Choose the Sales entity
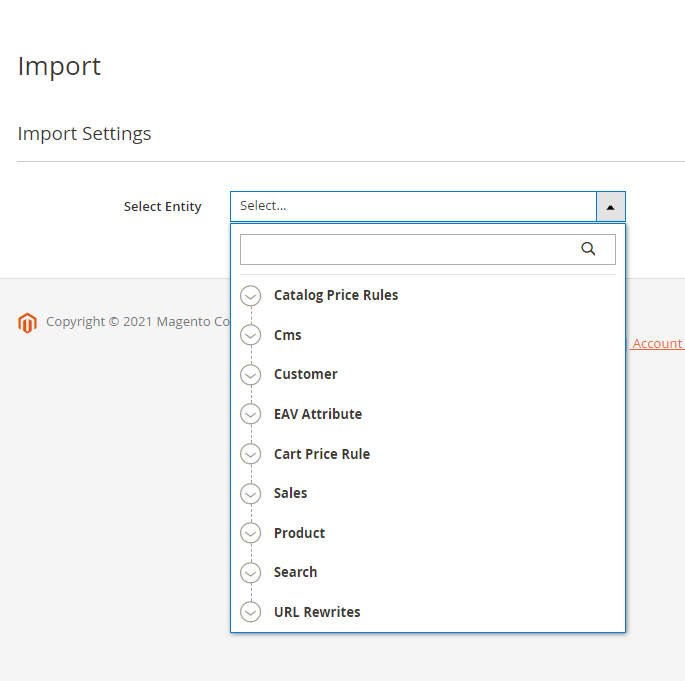 pyautogui.click(x=290, y=493)
